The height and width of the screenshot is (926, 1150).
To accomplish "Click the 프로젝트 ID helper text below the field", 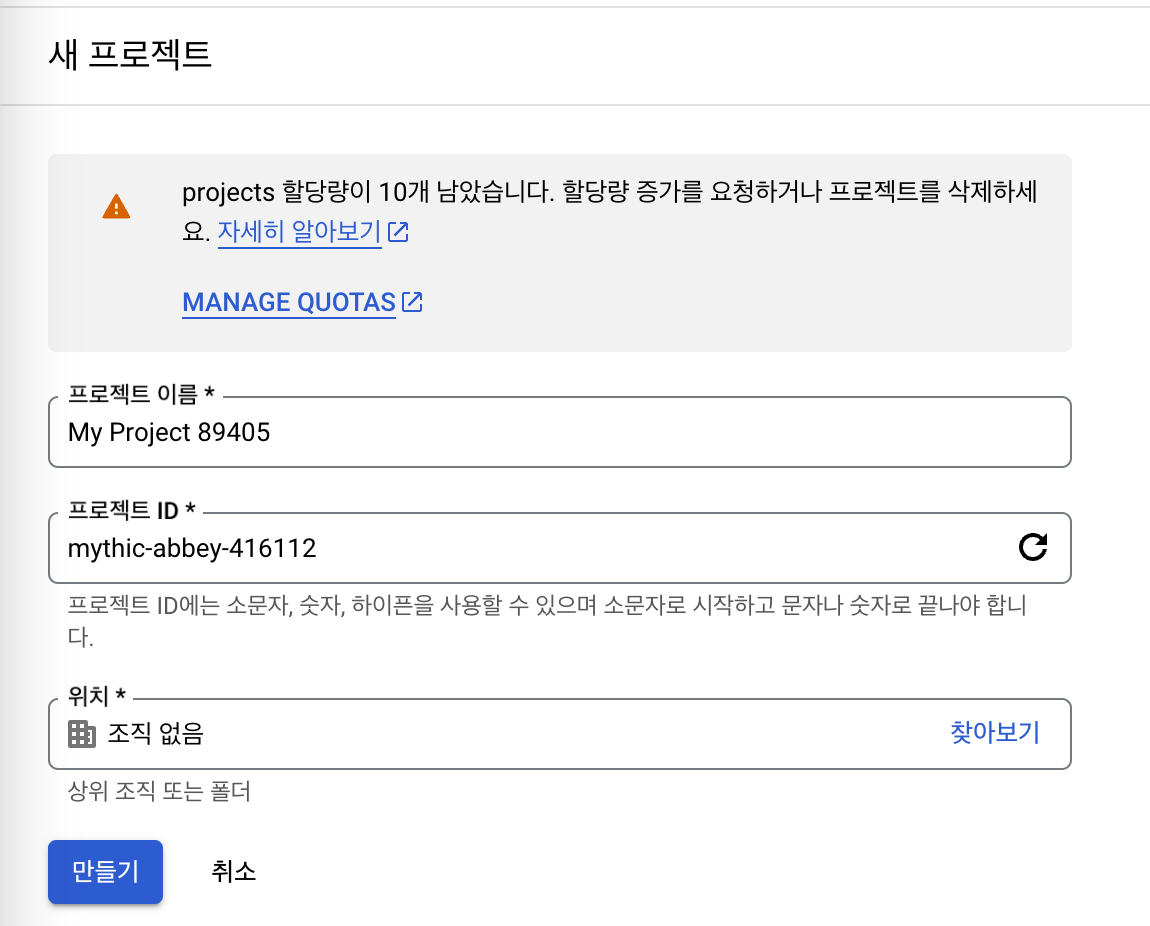I will tap(547, 620).
